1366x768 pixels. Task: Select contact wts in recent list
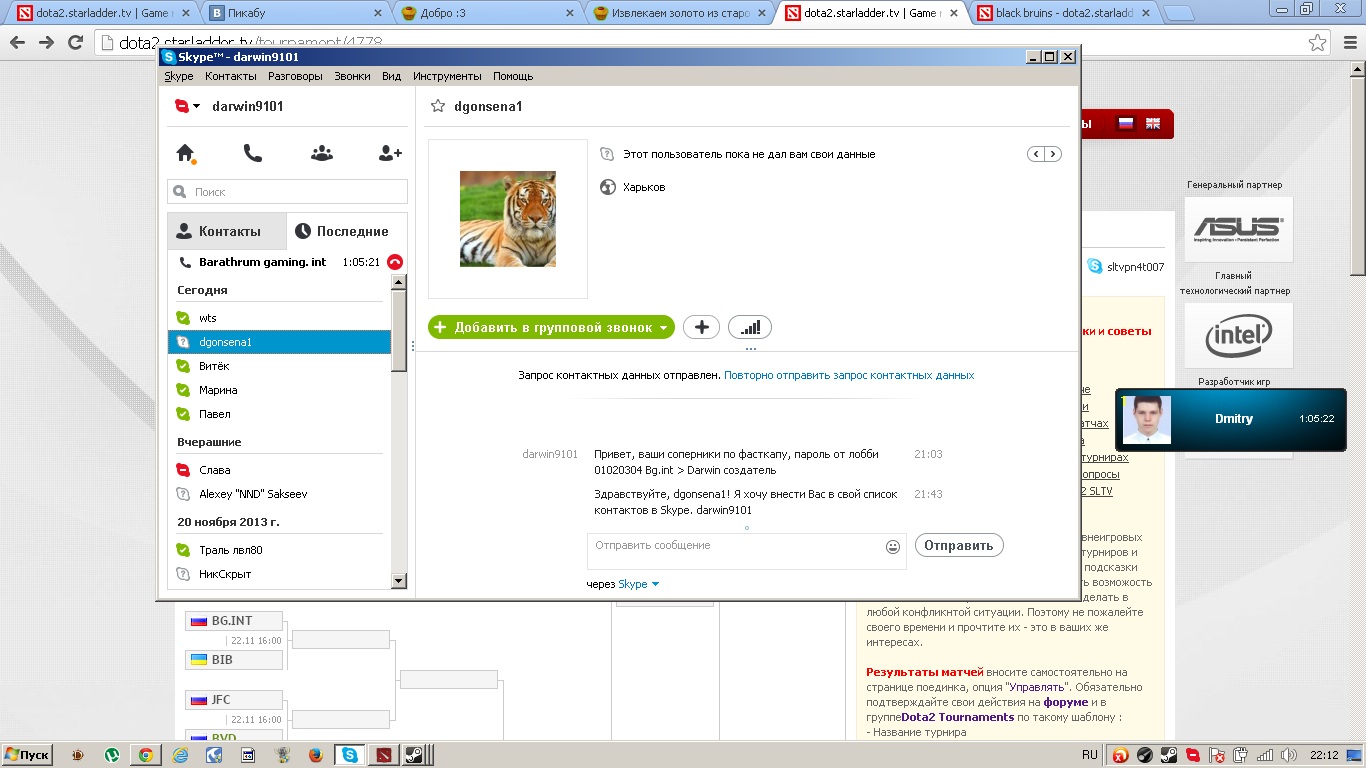[x=279, y=318]
